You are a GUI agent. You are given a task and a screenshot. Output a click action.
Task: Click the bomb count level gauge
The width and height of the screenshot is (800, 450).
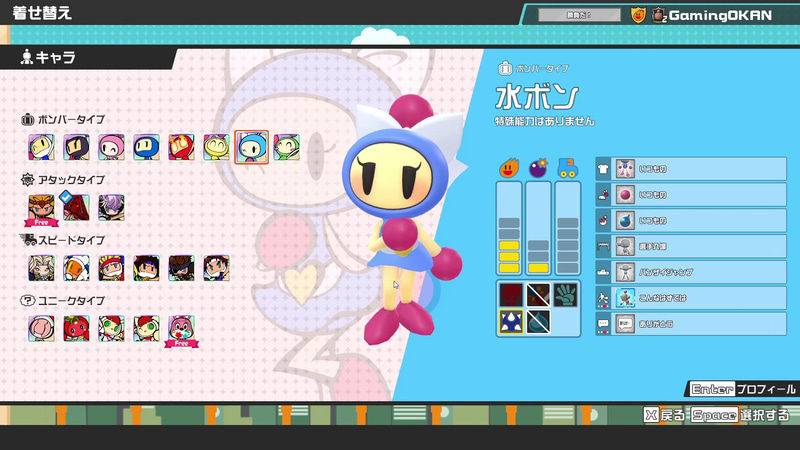click(538, 229)
